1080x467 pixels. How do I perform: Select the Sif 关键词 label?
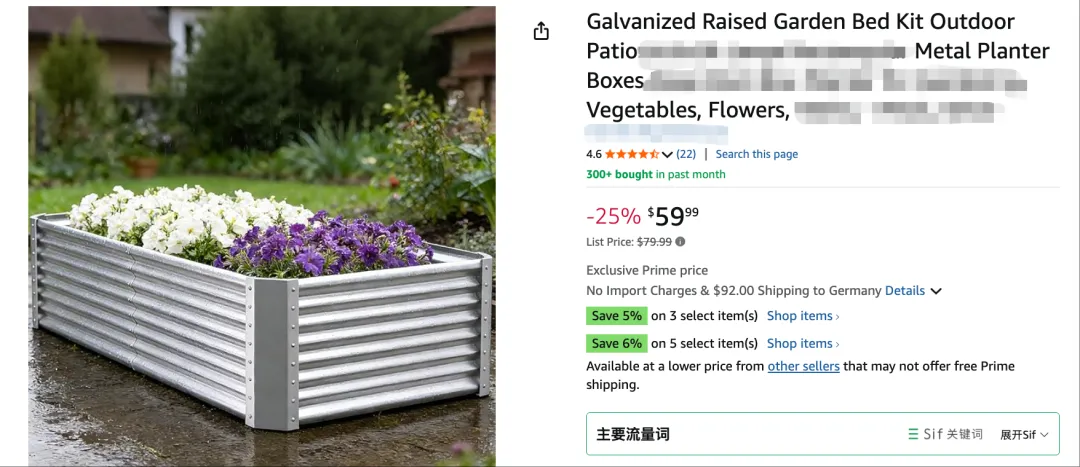click(x=951, y=434)
